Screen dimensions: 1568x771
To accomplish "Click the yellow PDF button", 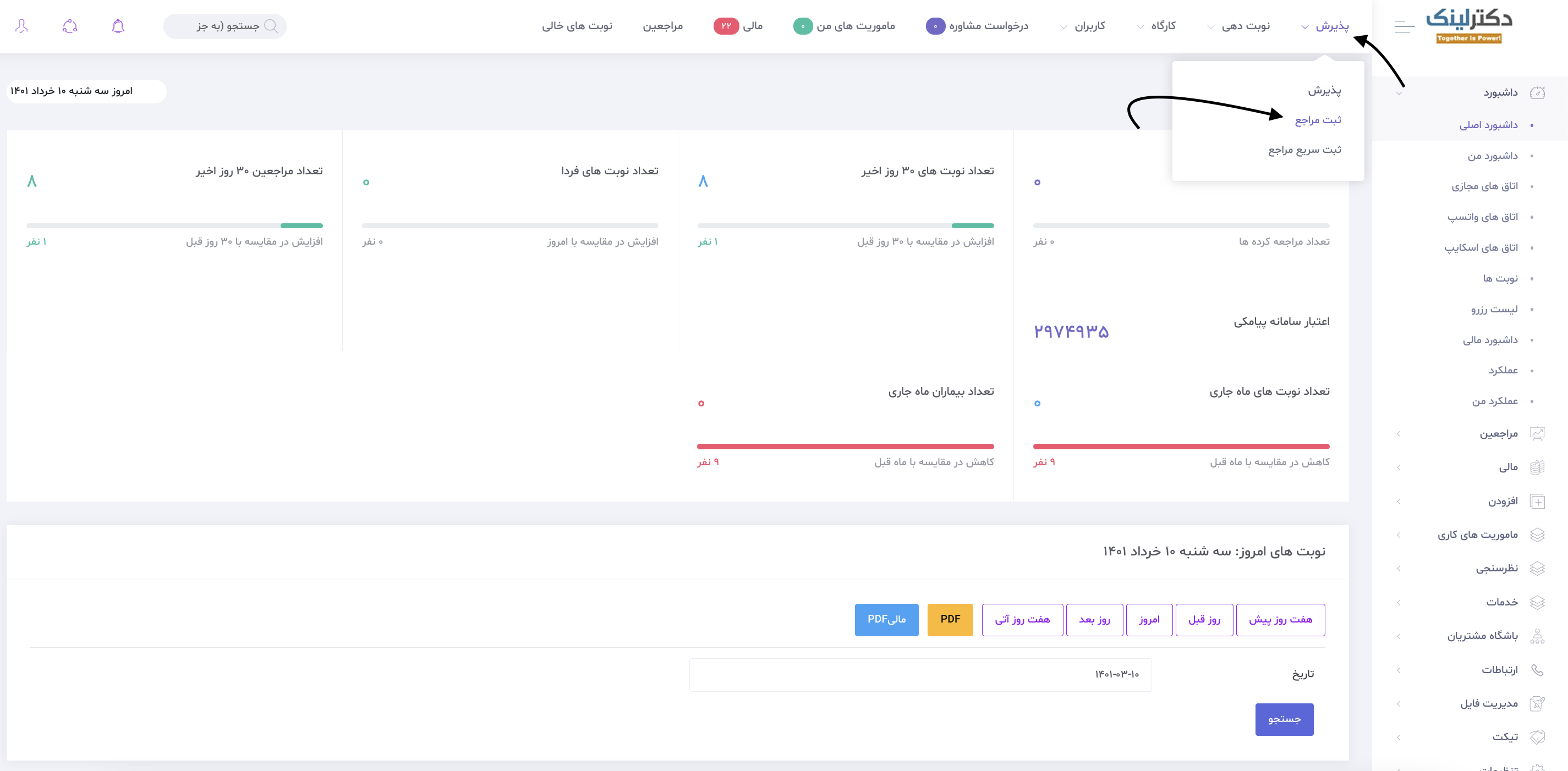I will [950, 619].
